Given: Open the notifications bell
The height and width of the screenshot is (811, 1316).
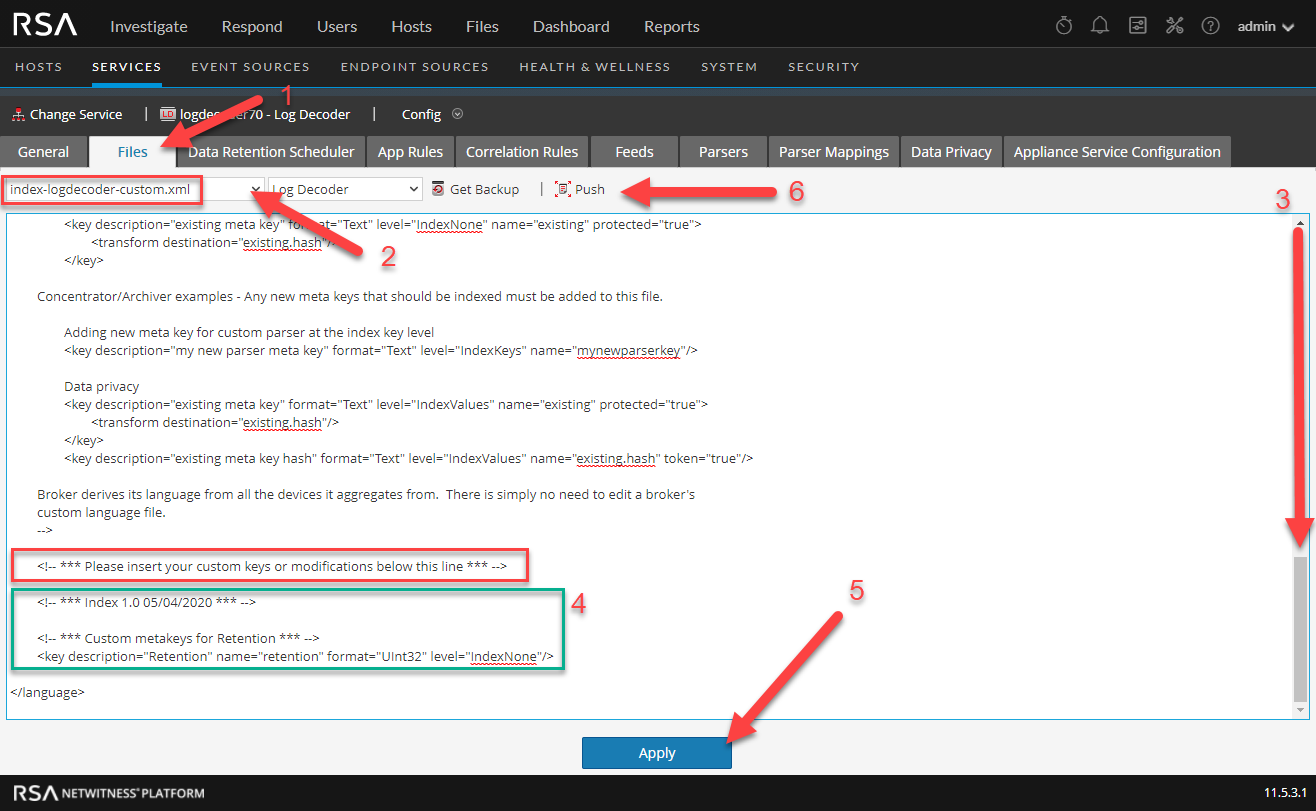Looking at the screenshot, I should [x=1100, y=26].
